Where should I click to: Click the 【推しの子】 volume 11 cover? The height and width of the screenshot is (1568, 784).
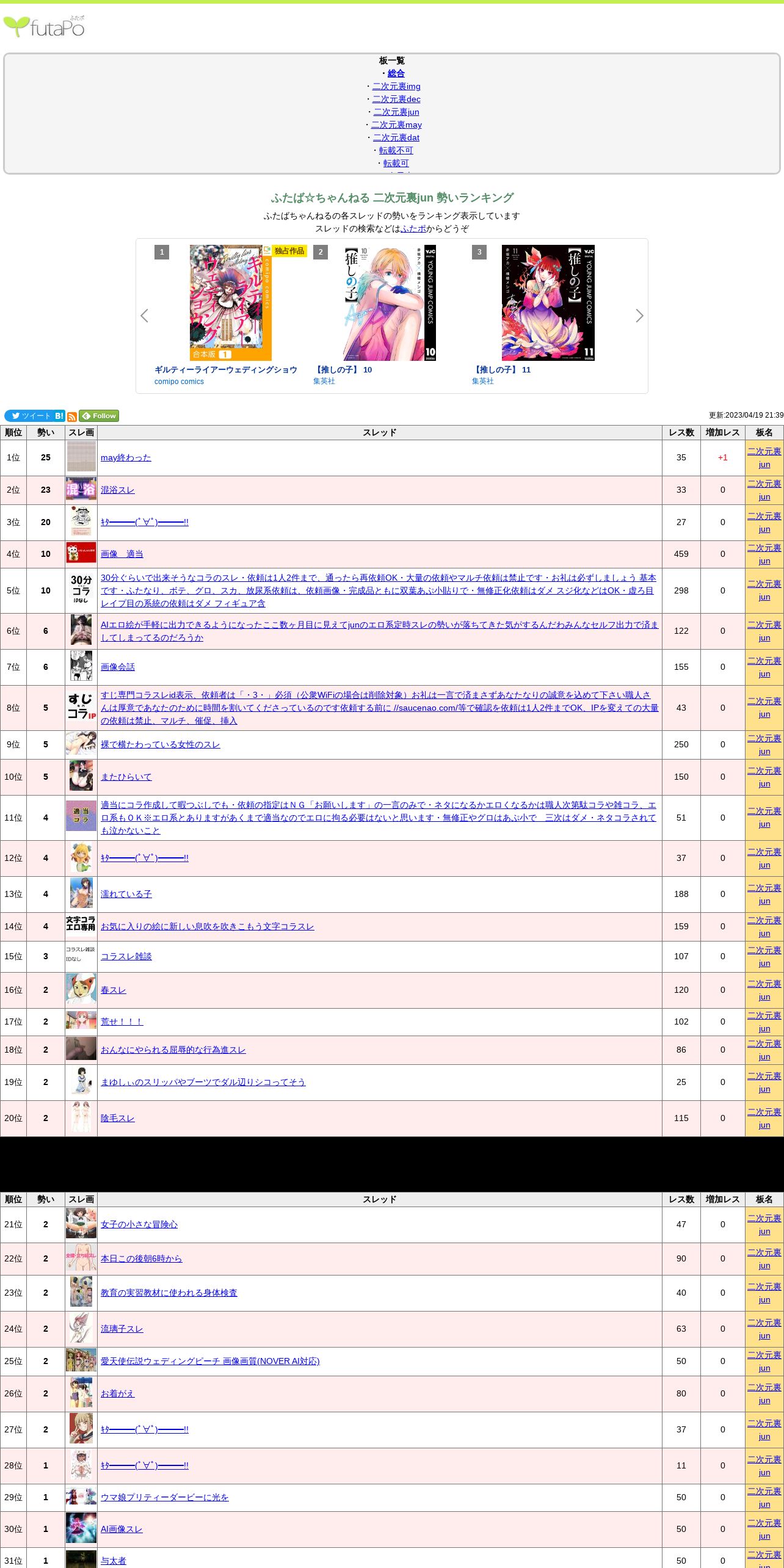[548, 303]
